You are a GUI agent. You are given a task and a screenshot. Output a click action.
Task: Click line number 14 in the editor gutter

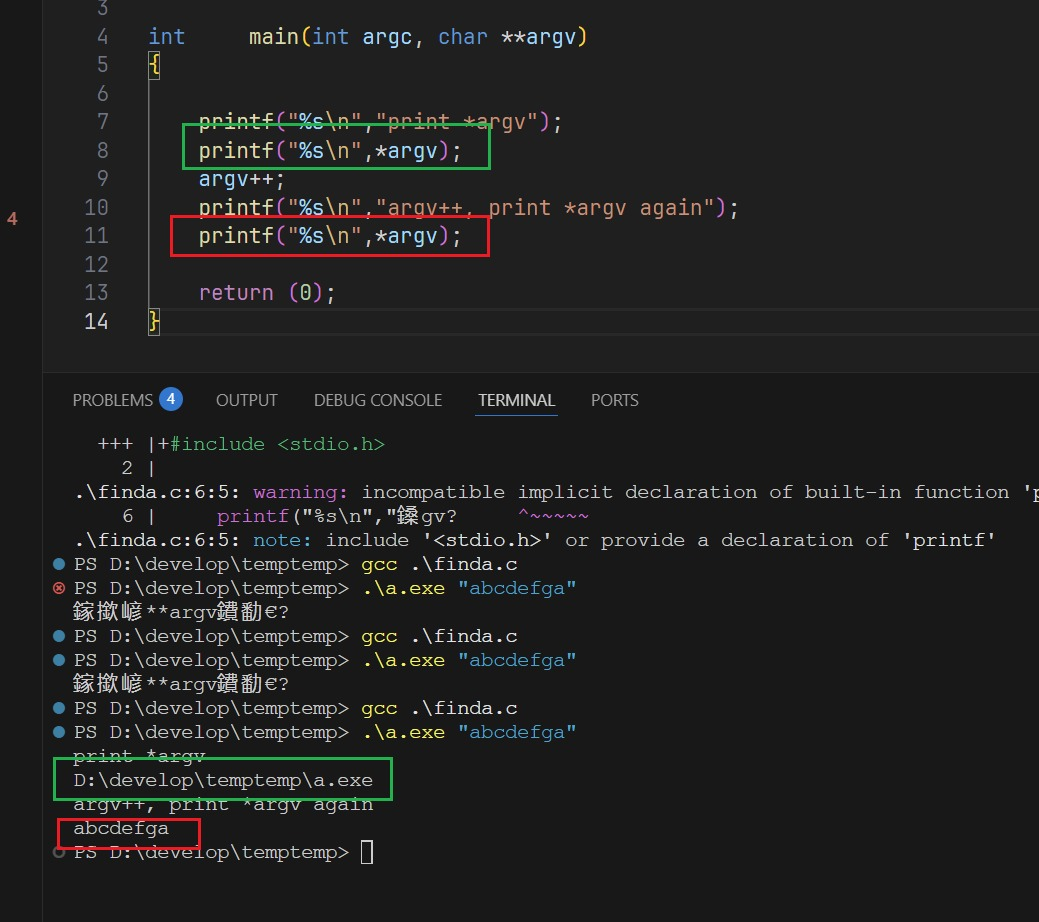point(97,321)
